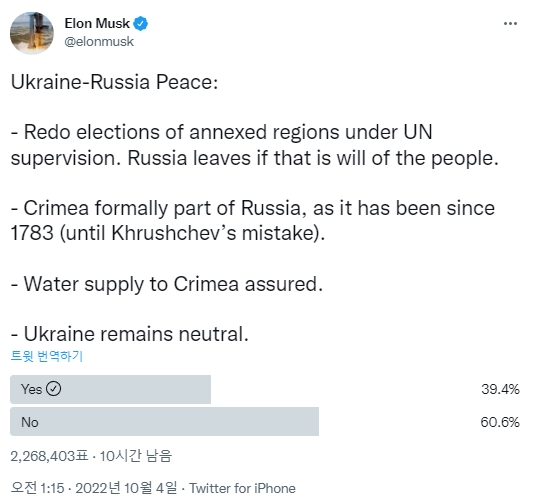The image size is (534, 504).
Task: Click the 60.6% poll result
Action: point(500,422)
